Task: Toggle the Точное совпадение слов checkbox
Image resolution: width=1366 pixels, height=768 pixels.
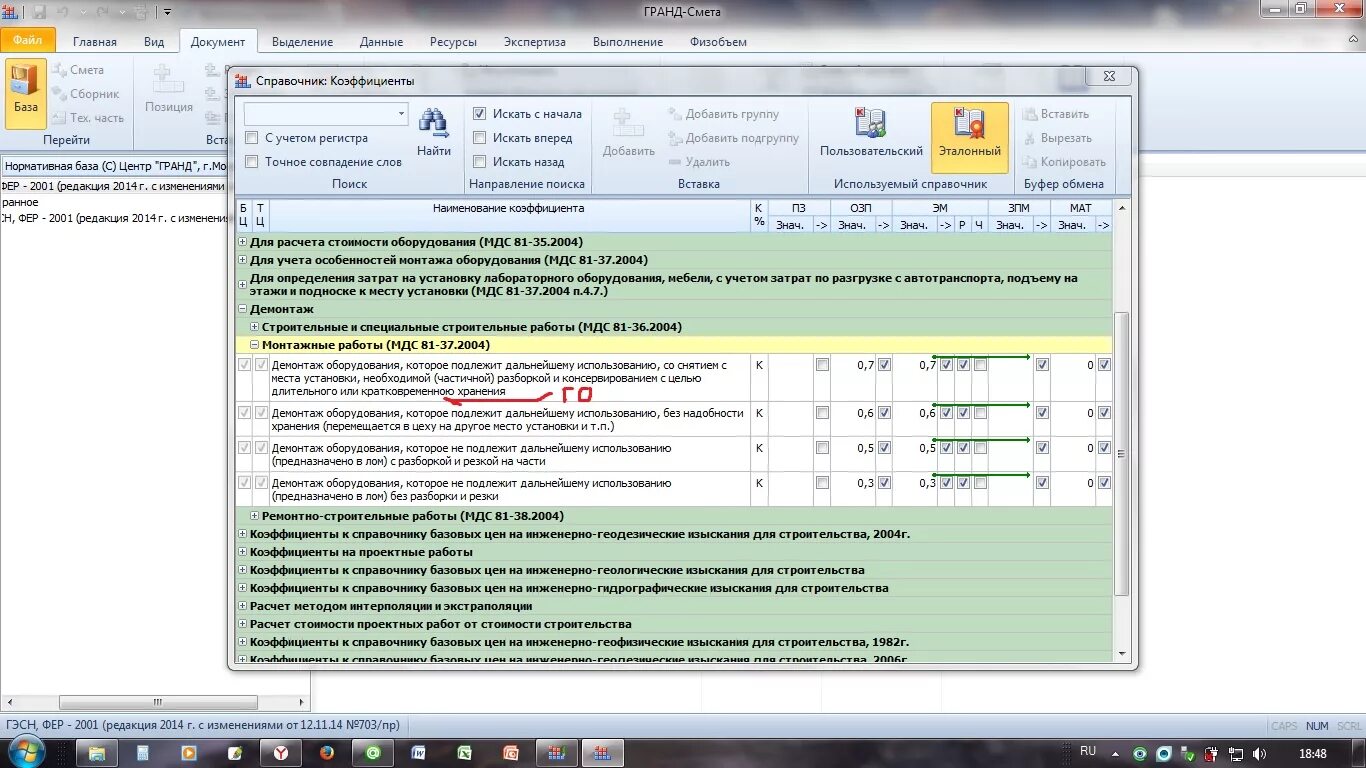Action: click(252, 162)
